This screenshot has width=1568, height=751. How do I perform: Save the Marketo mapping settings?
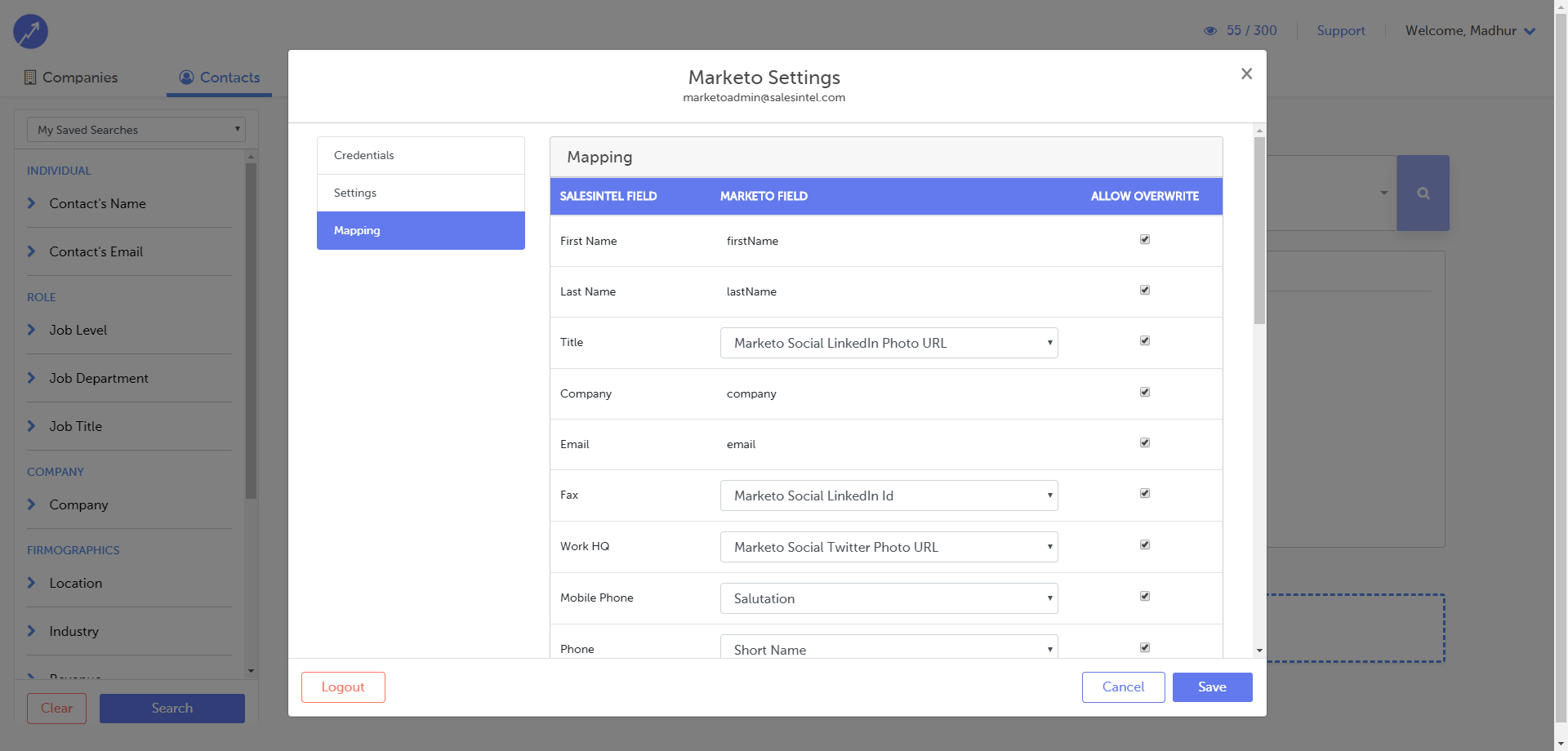(1212, 687)
